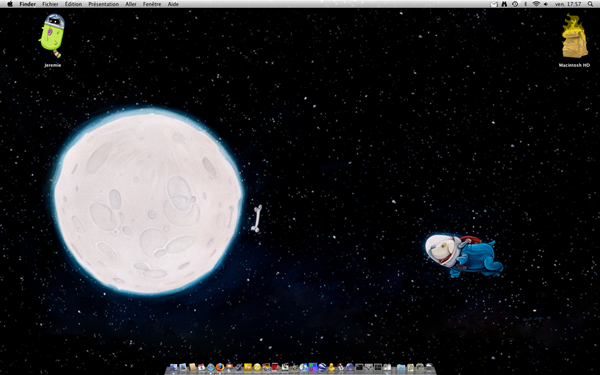Launch Google Earth from the Dock
Viewport: 600px width, 375px height.
(322, 367)
